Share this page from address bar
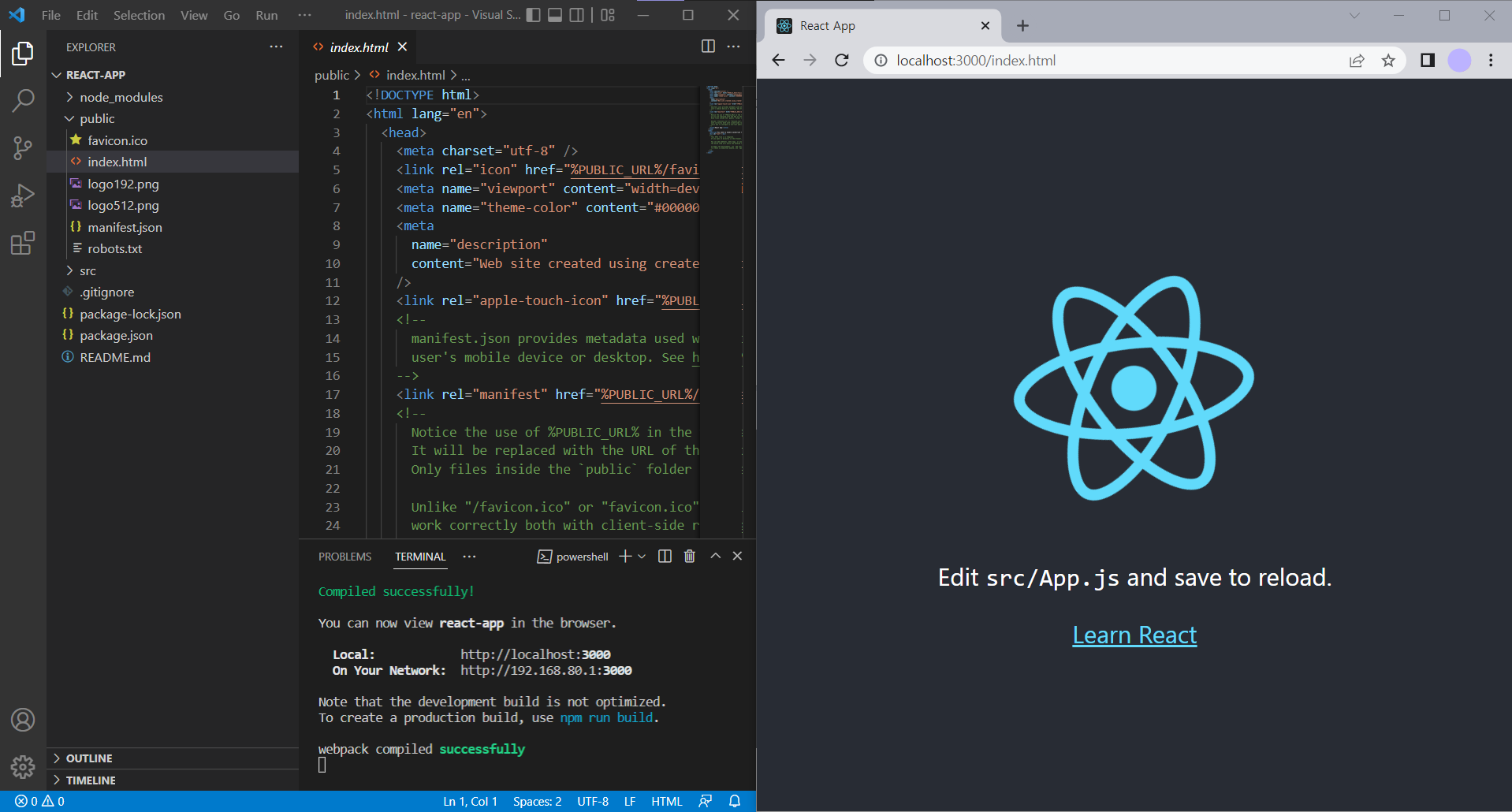 (x=1357, y=60)
